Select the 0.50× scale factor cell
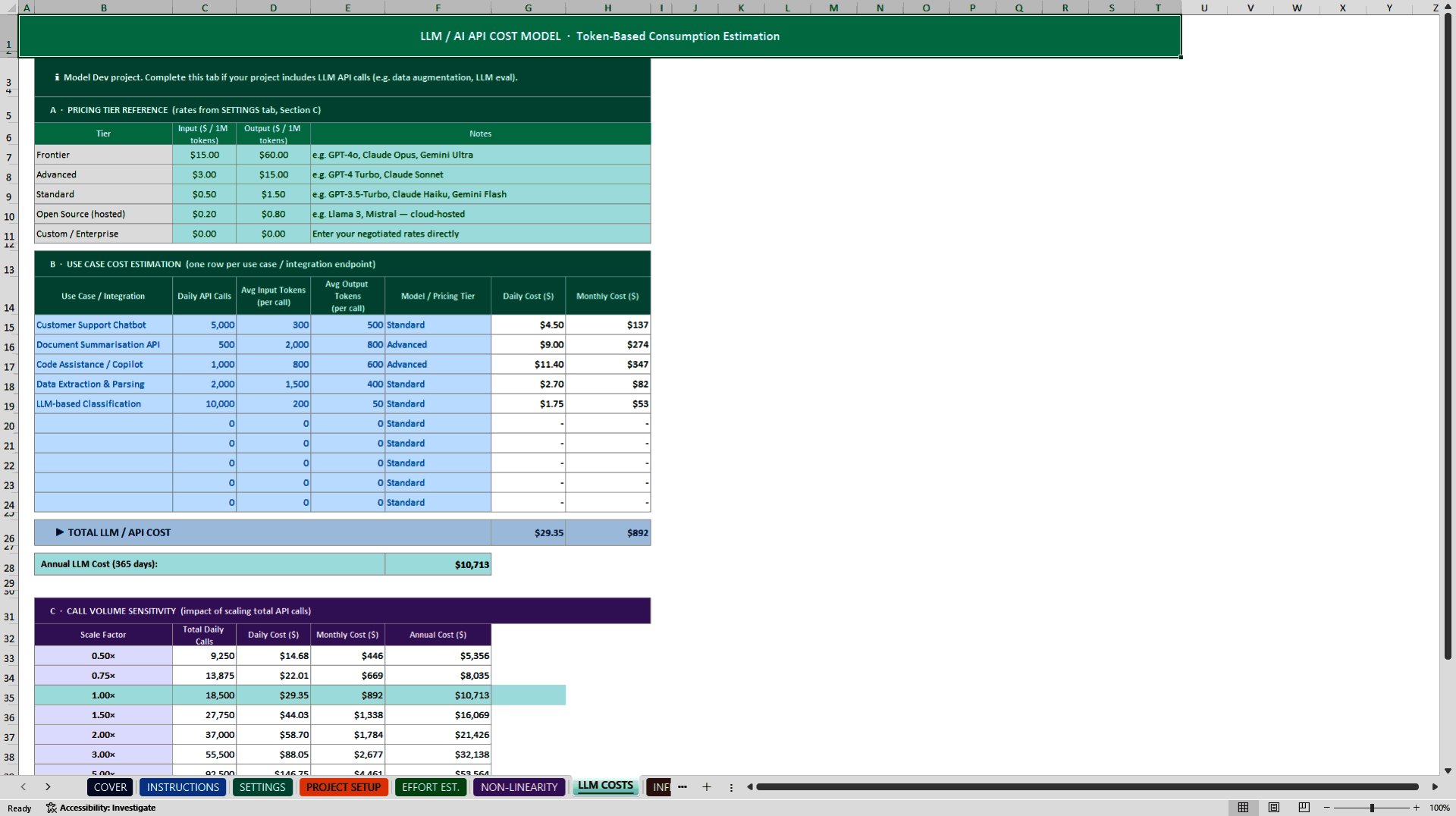 103,655
